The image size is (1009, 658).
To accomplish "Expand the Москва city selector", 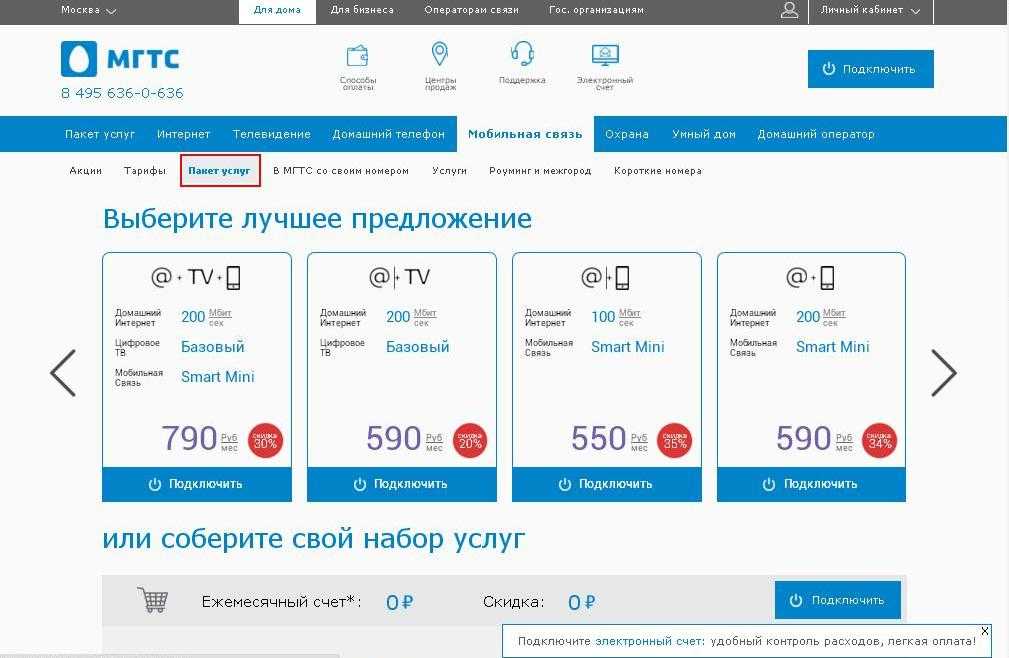I will click(x=88, y=10).
